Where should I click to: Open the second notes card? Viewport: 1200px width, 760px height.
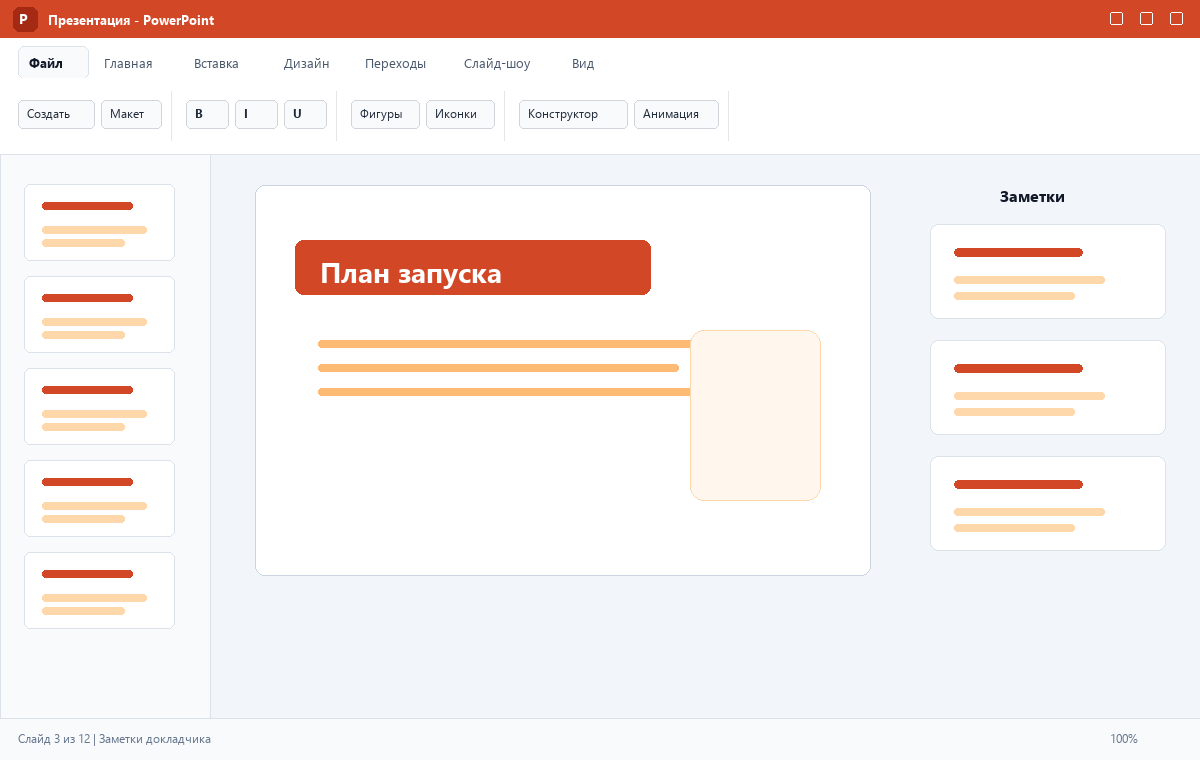pos(1048,387)
